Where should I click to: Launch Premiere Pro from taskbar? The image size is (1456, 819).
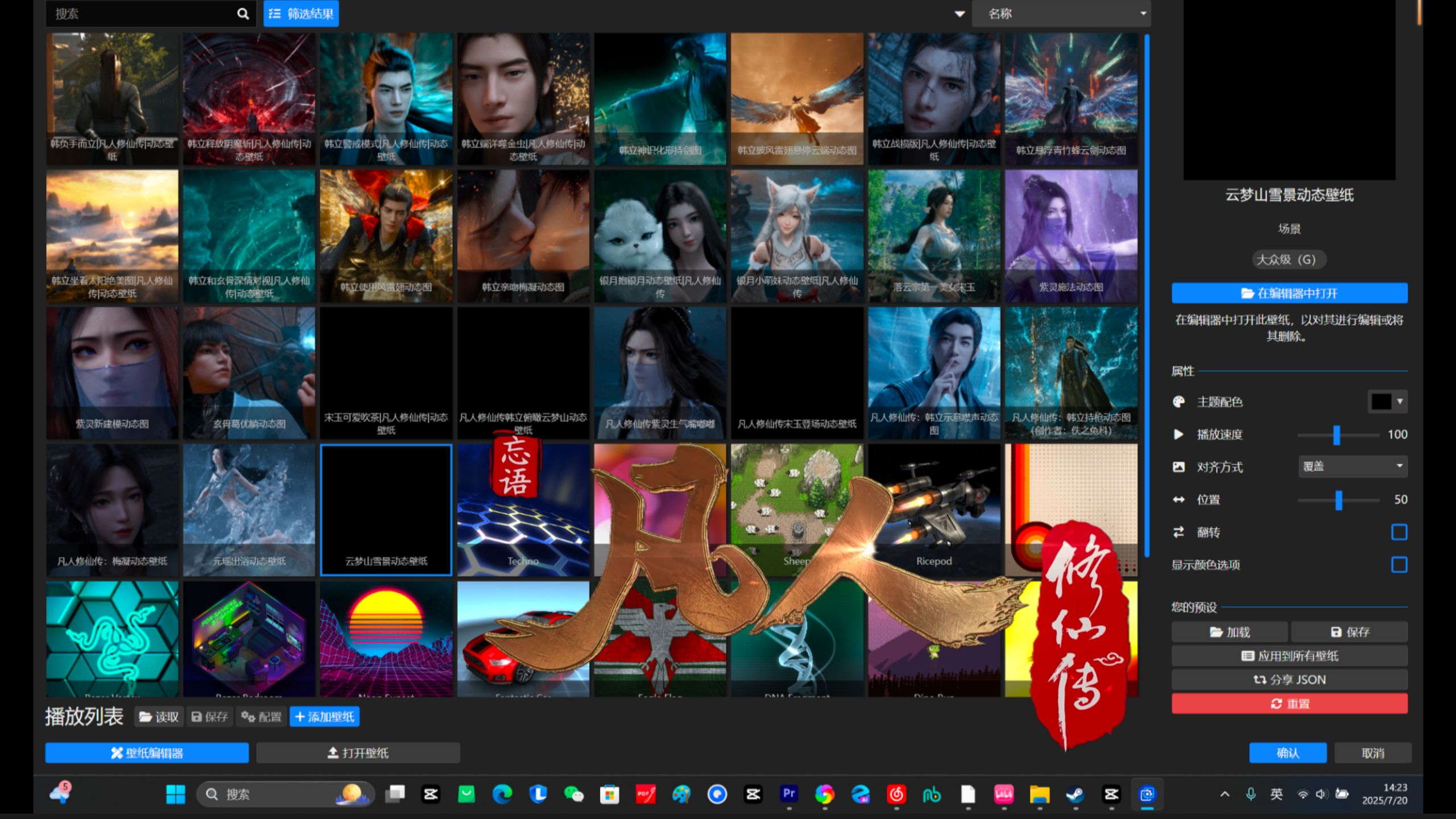(x=789, y=793)
